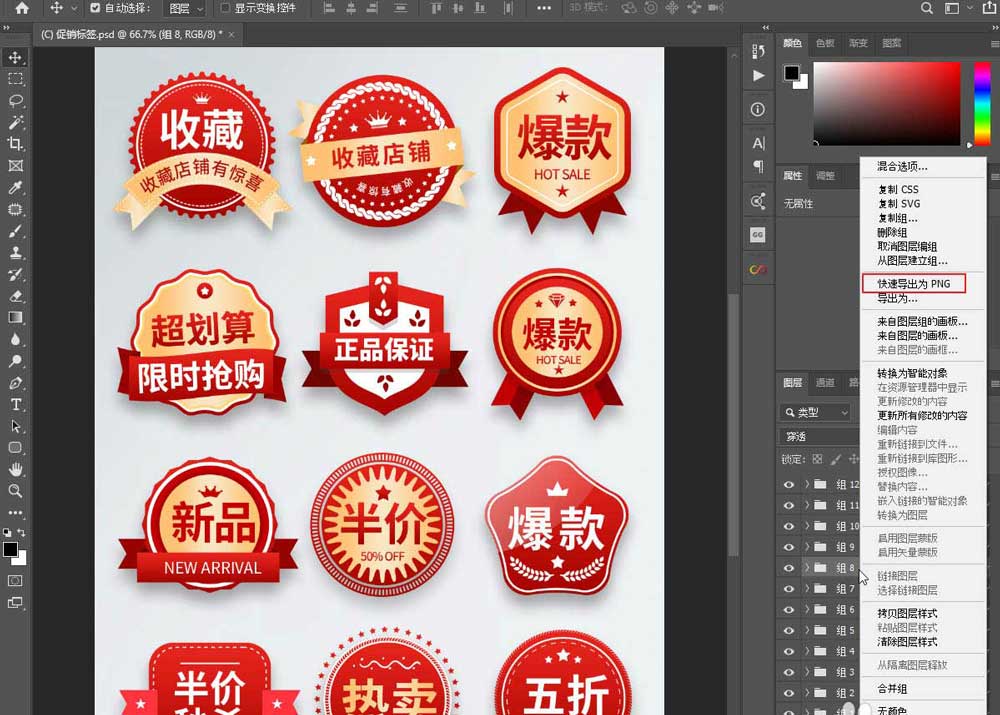The height and width of the screenshot is (715, 1000).
Task: Expand the 组 5 group arrow
Action: [x=807, y=631]
